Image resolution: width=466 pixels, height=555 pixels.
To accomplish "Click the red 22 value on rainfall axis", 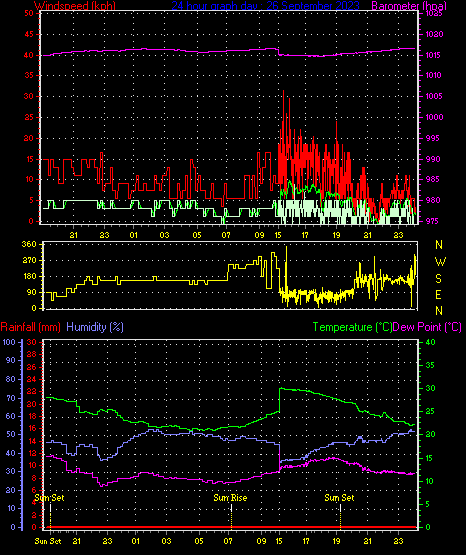I will 32,391.
